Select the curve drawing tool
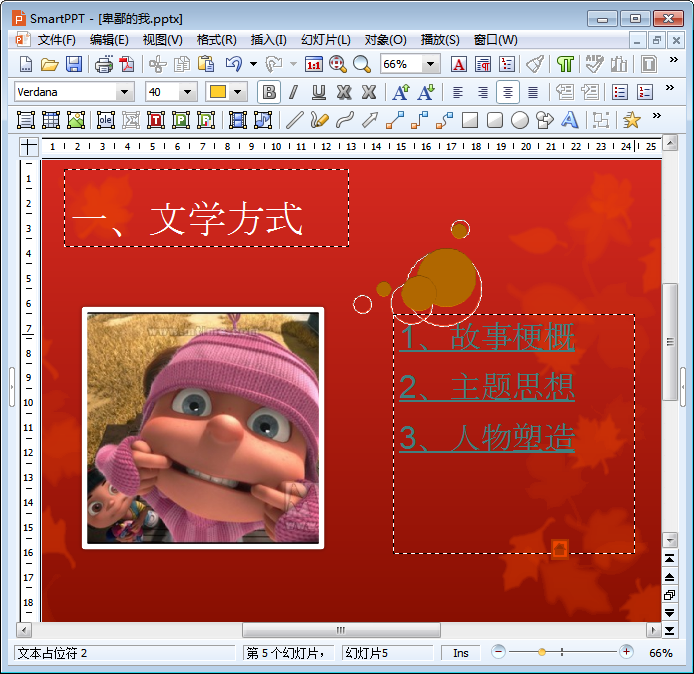Viewport: 694px width, 674px height. [345, 120]
